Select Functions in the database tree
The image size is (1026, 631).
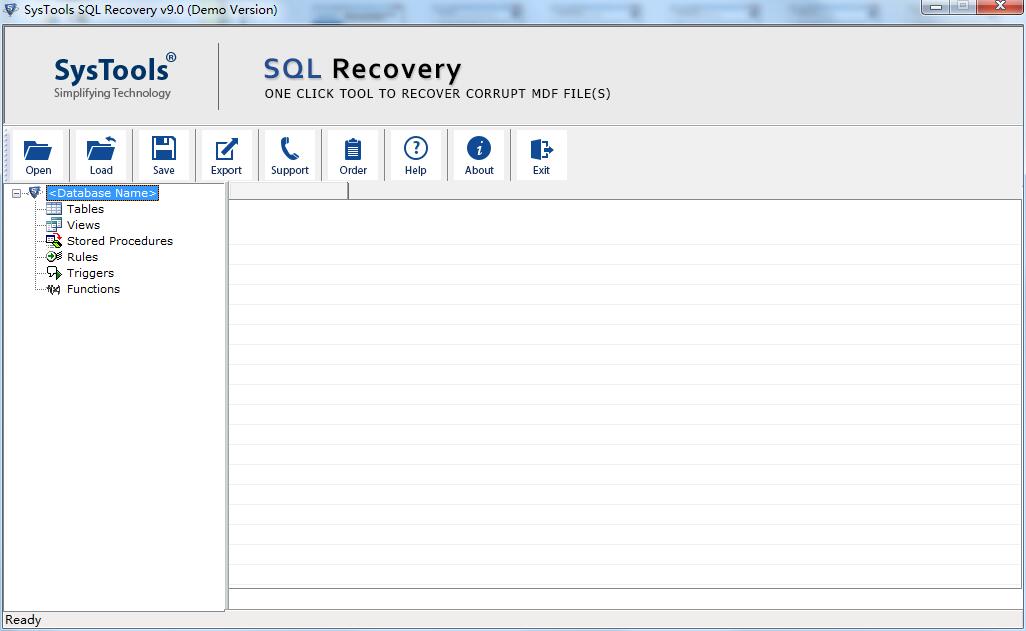tap(93, 289)
